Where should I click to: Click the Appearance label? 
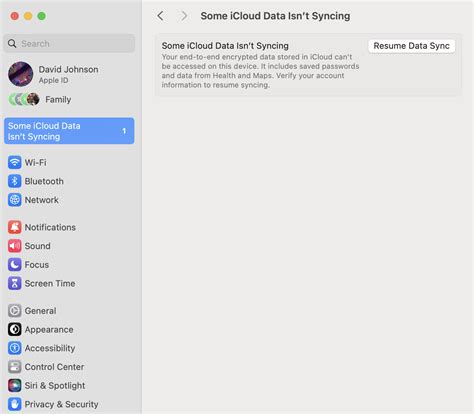point(49,329)
